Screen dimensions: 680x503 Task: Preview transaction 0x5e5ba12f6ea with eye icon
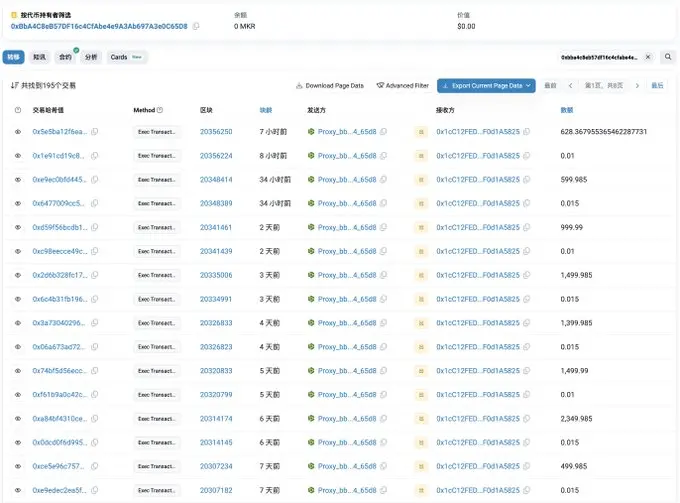[x=18, y=132]
